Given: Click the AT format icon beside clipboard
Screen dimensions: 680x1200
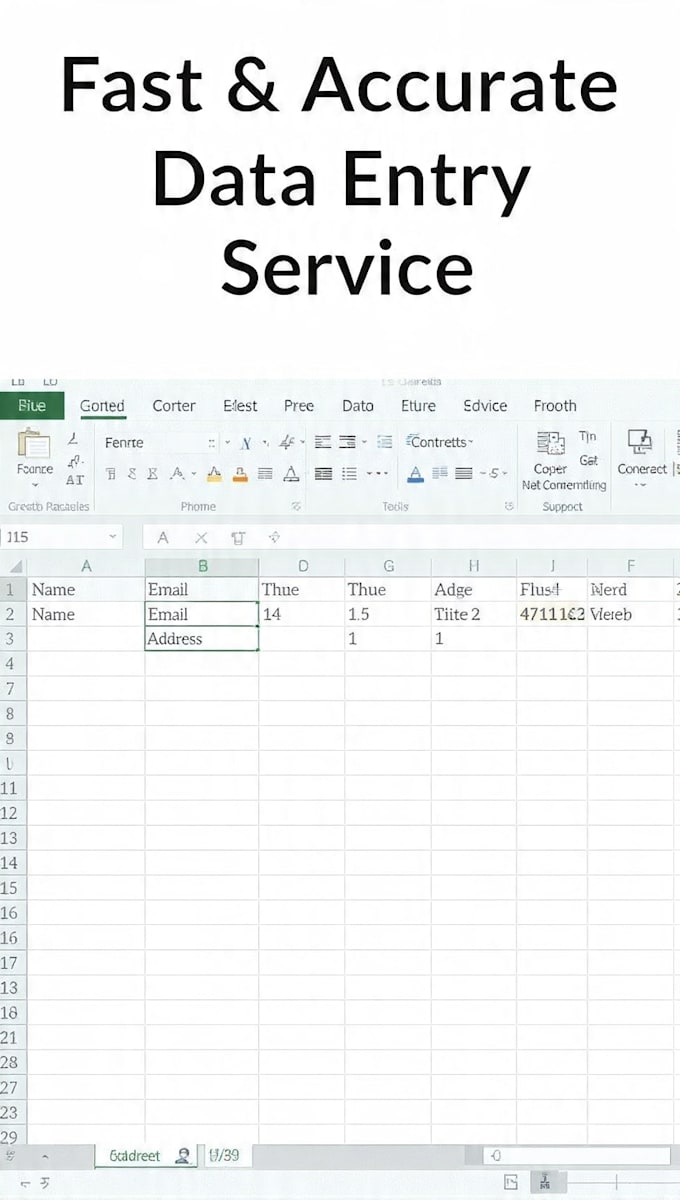Looking at the screenshot, I should click(75, 480).
